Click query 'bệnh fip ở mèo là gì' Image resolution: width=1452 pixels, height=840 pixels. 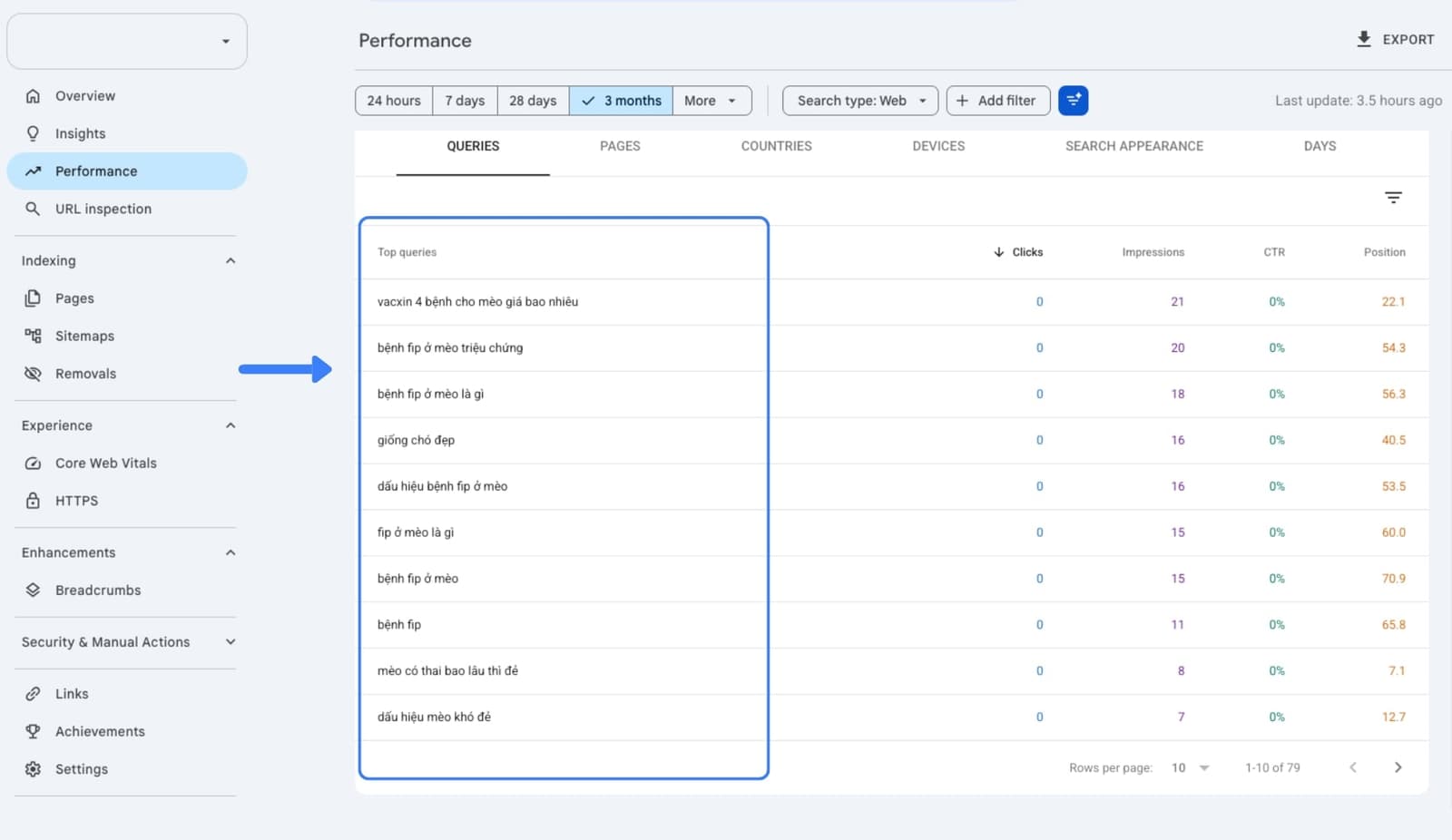coord(430,395)
